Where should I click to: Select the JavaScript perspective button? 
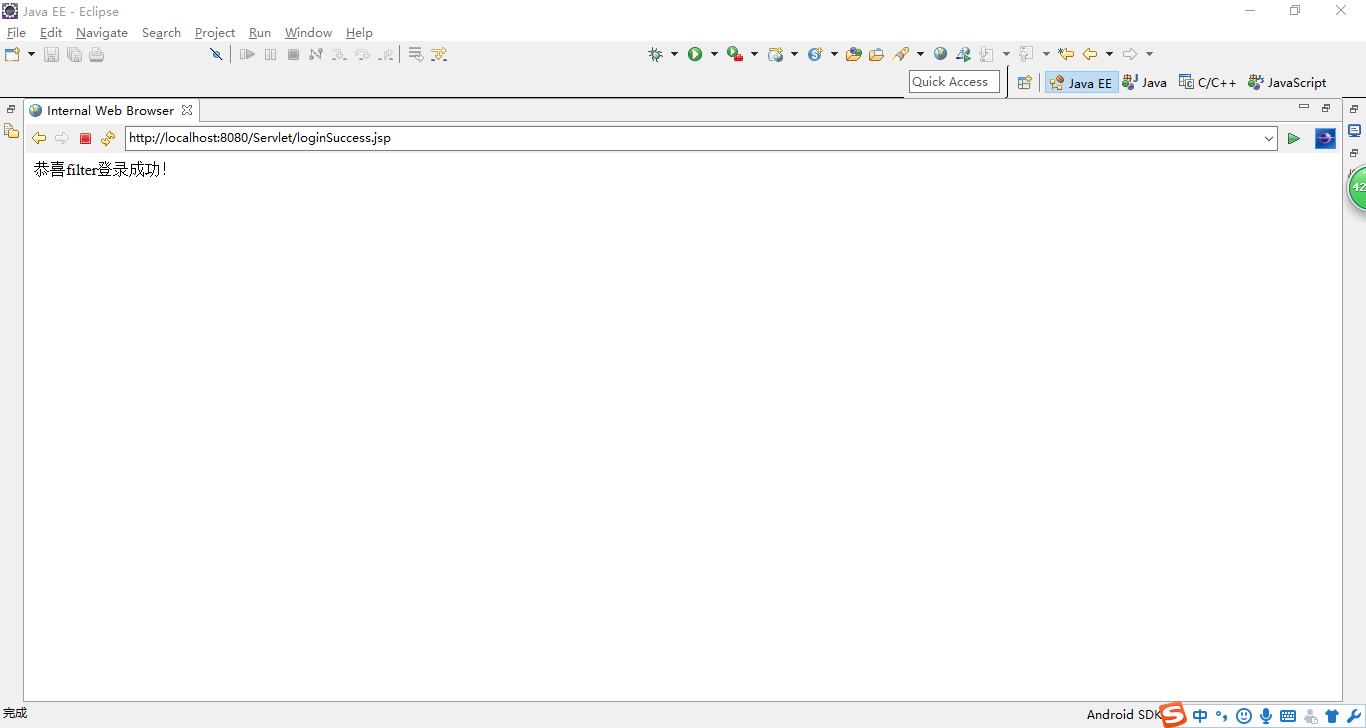(1287, 83)
